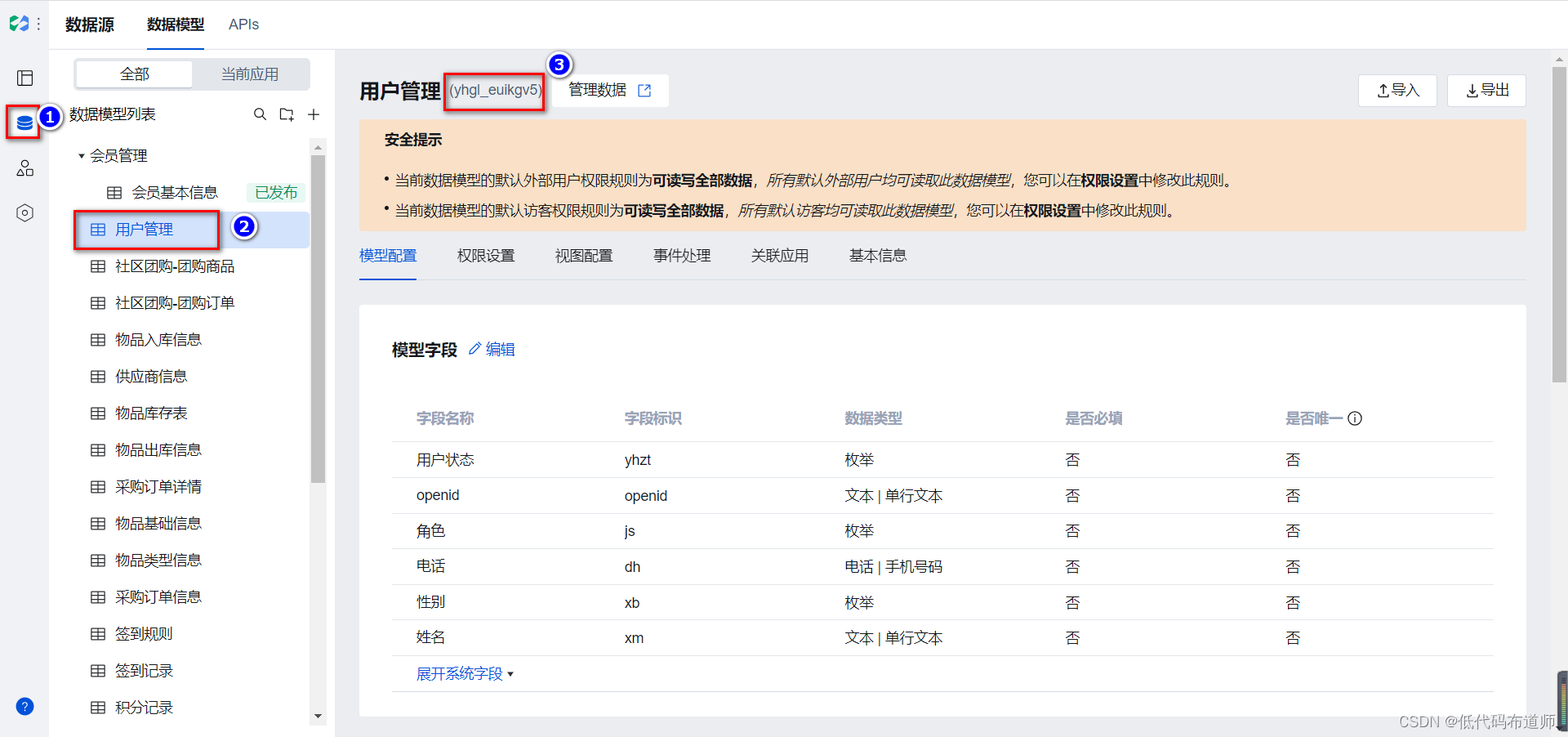Open the vertical dots menu near logo

pyautogui.click(x=38, y=25)
